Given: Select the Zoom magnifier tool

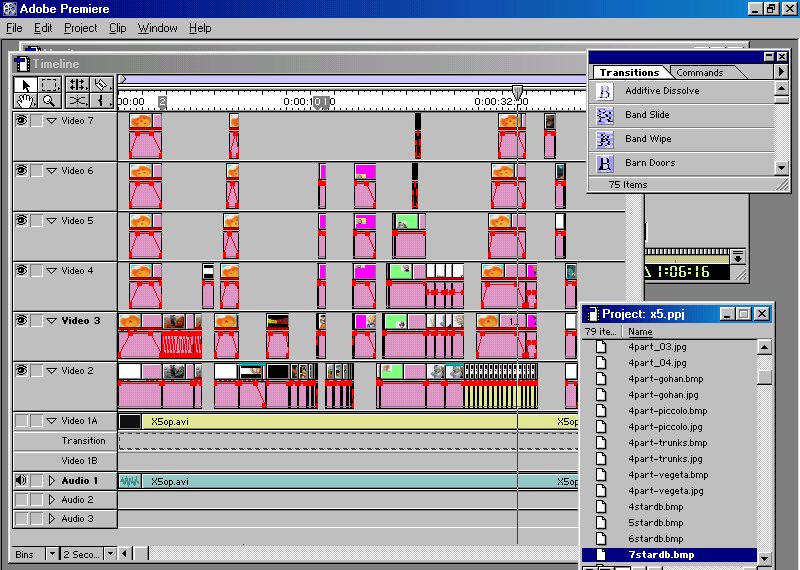Looking at the screenshot, I should click(49, 101).
